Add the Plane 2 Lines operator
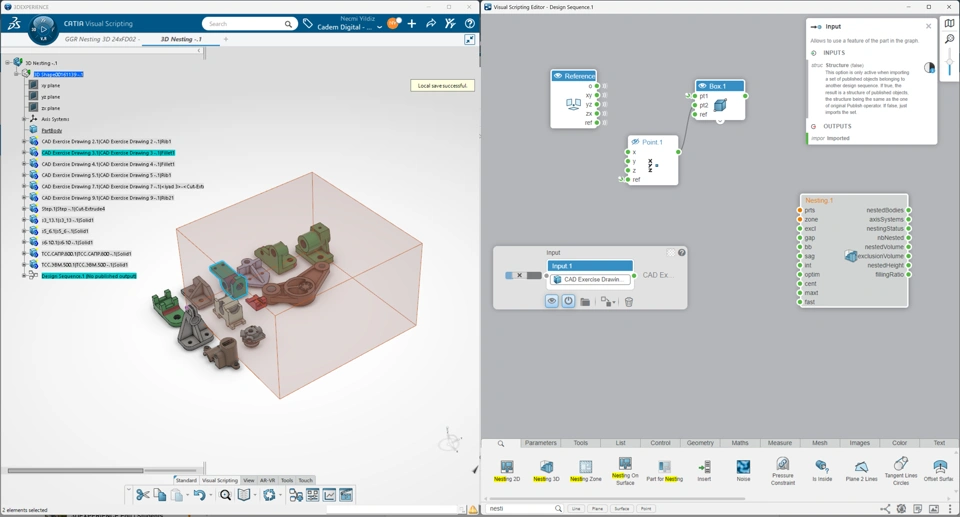The image size is (960, 517). 861,470
